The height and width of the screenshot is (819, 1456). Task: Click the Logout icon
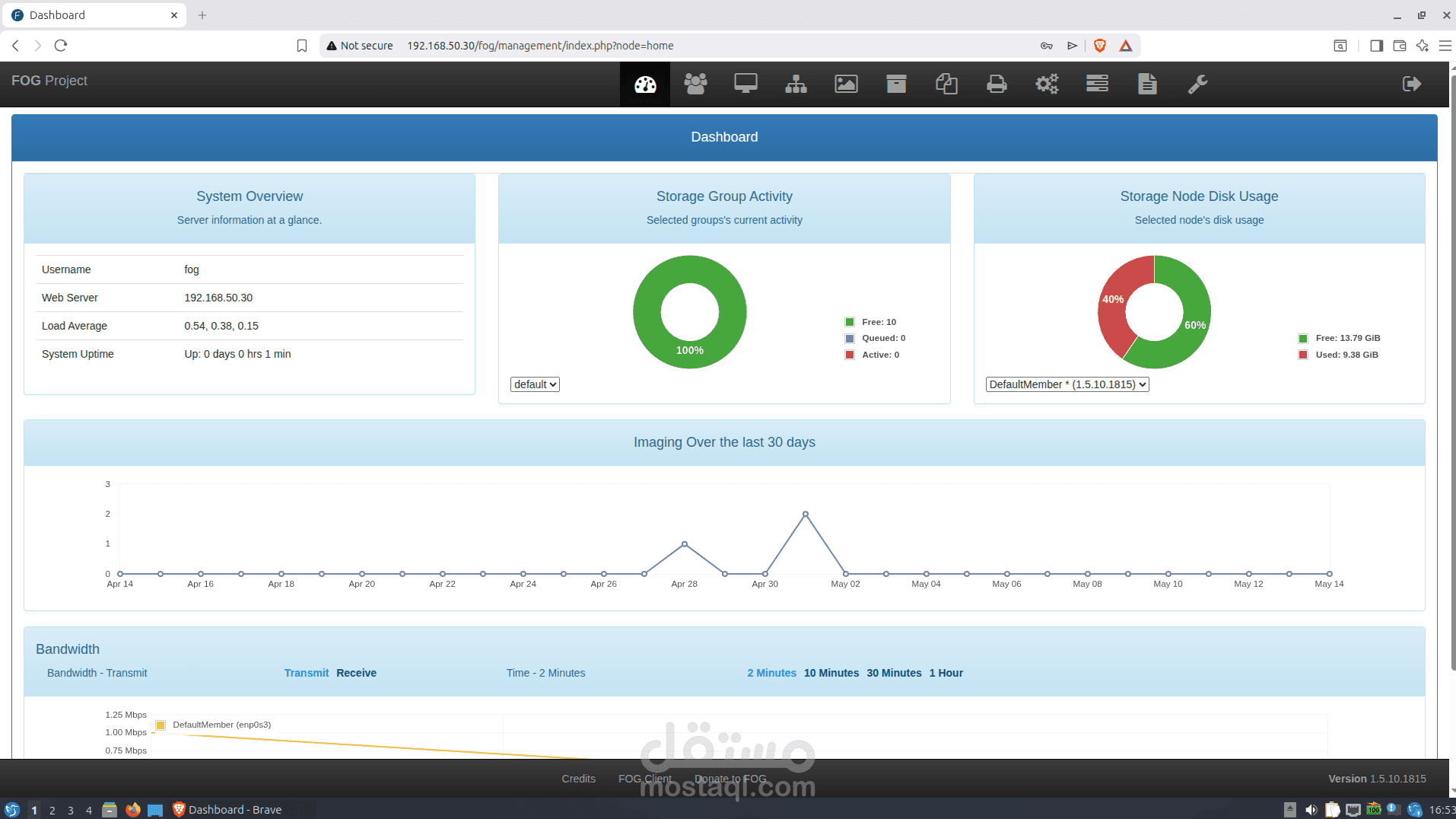(x=1412, y=84)
